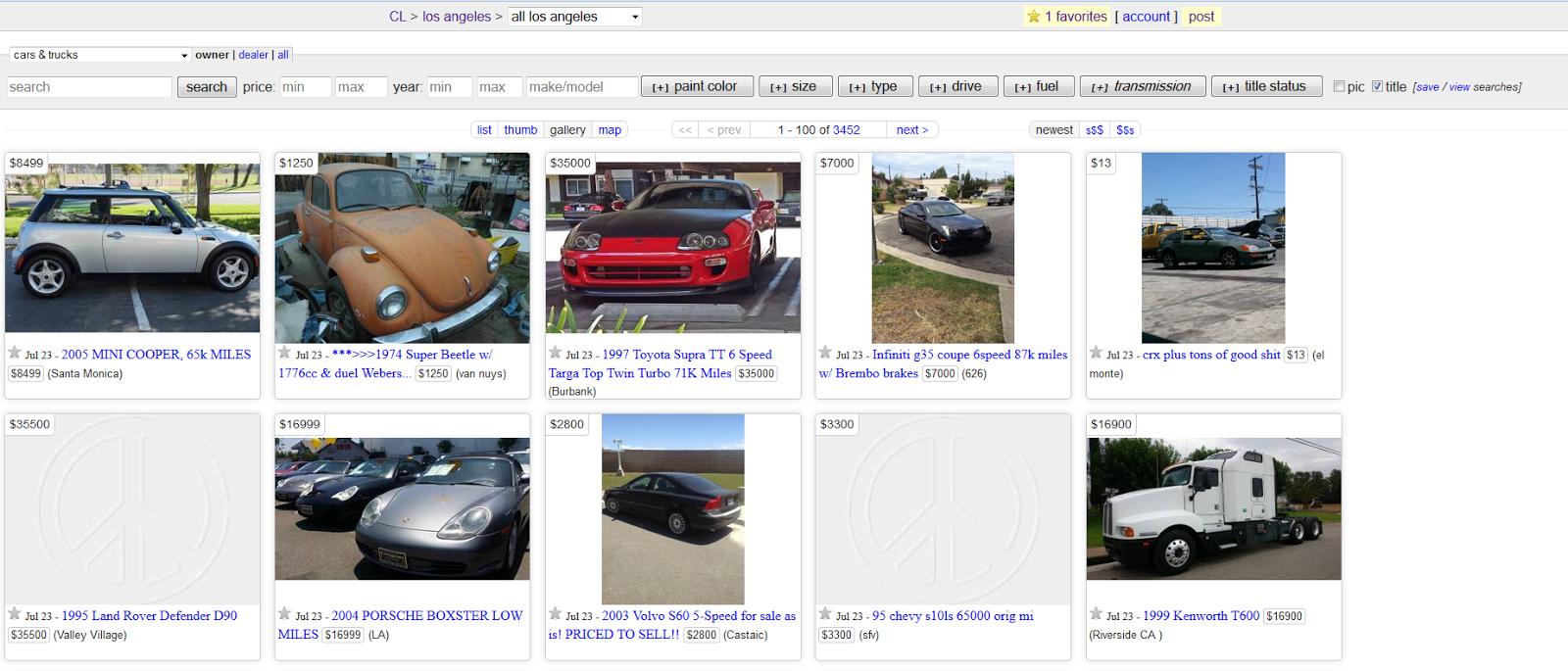Favorite the 1999 Kenworth T600 listing
Image resolution: width=1568 pixels, height=671 pixels.
(x=1096, y=614)
